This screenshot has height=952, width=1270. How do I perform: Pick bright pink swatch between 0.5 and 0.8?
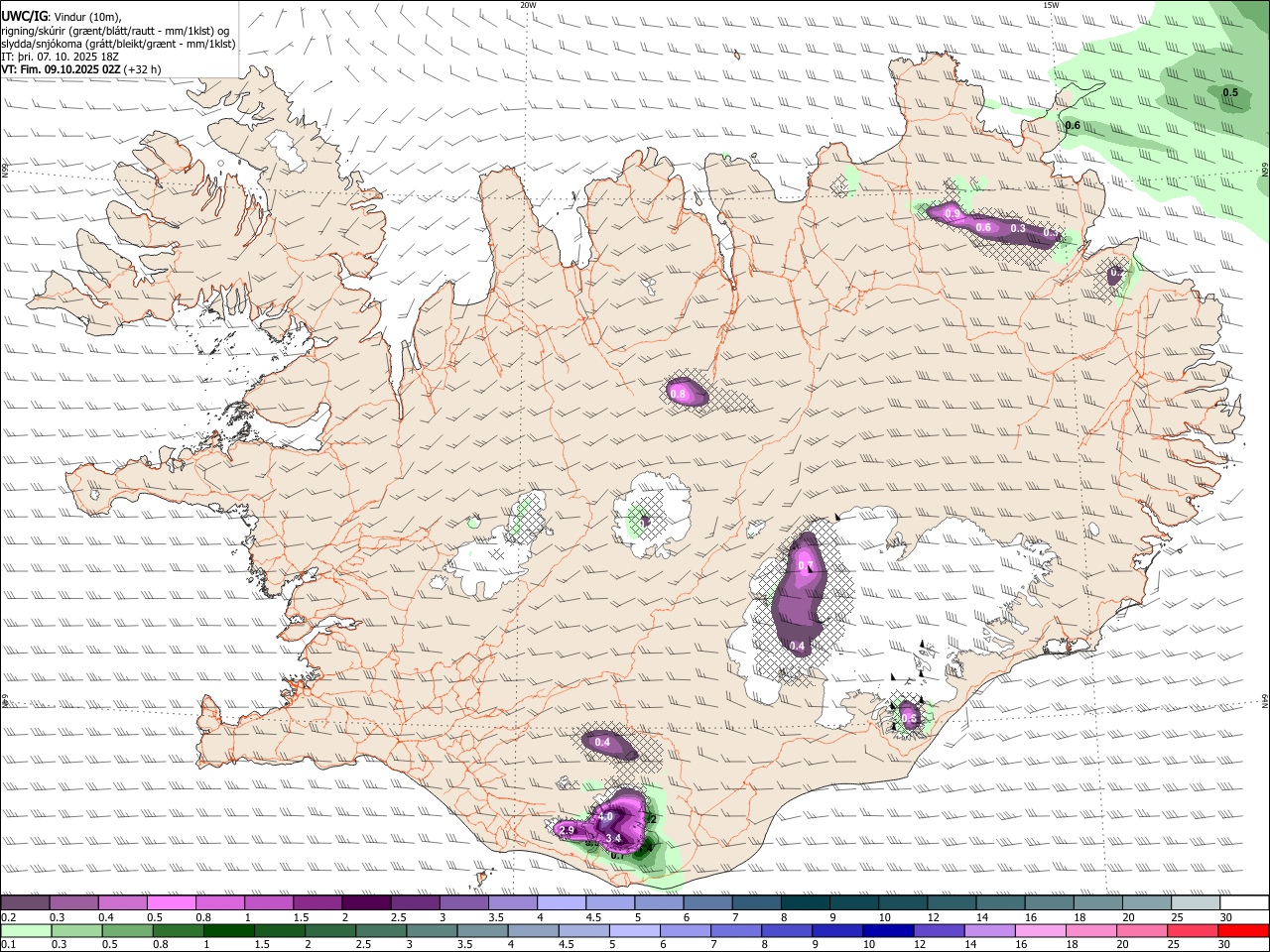(172, 902)
